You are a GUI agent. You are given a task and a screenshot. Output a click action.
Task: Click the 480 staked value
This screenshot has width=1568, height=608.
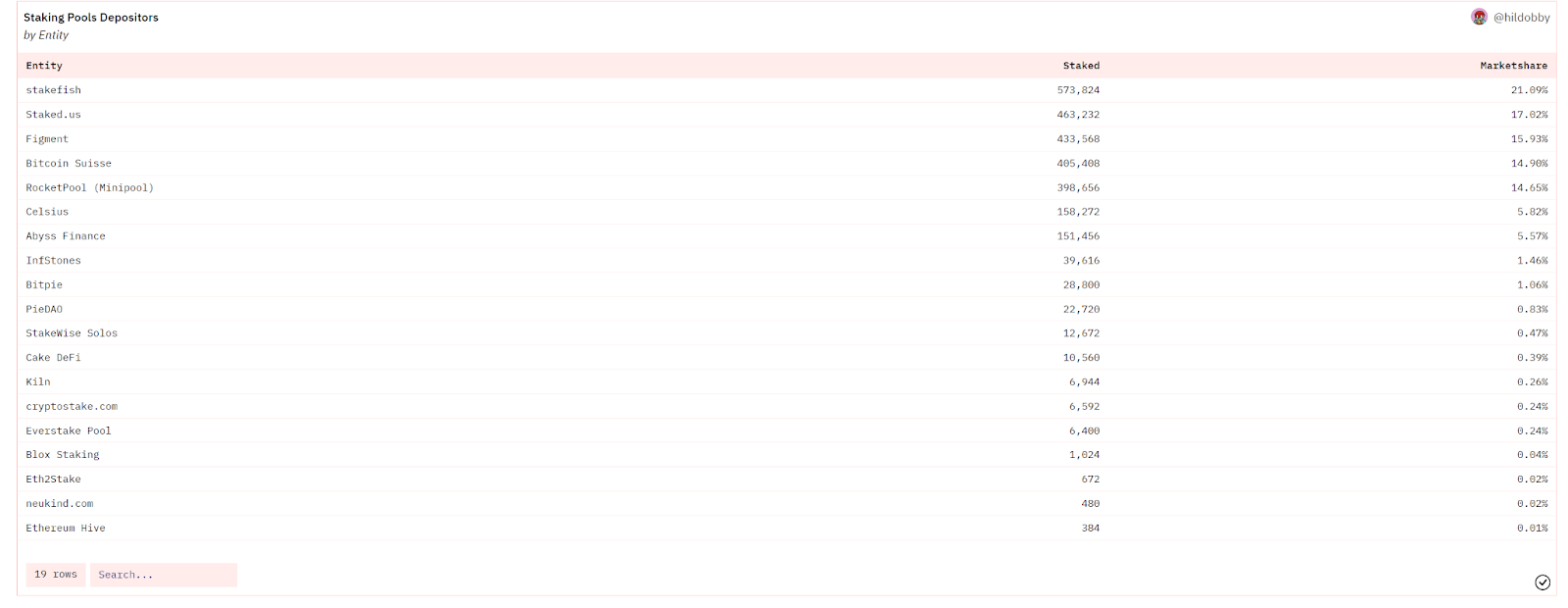pyautogui.click(x=1090, y=504)
